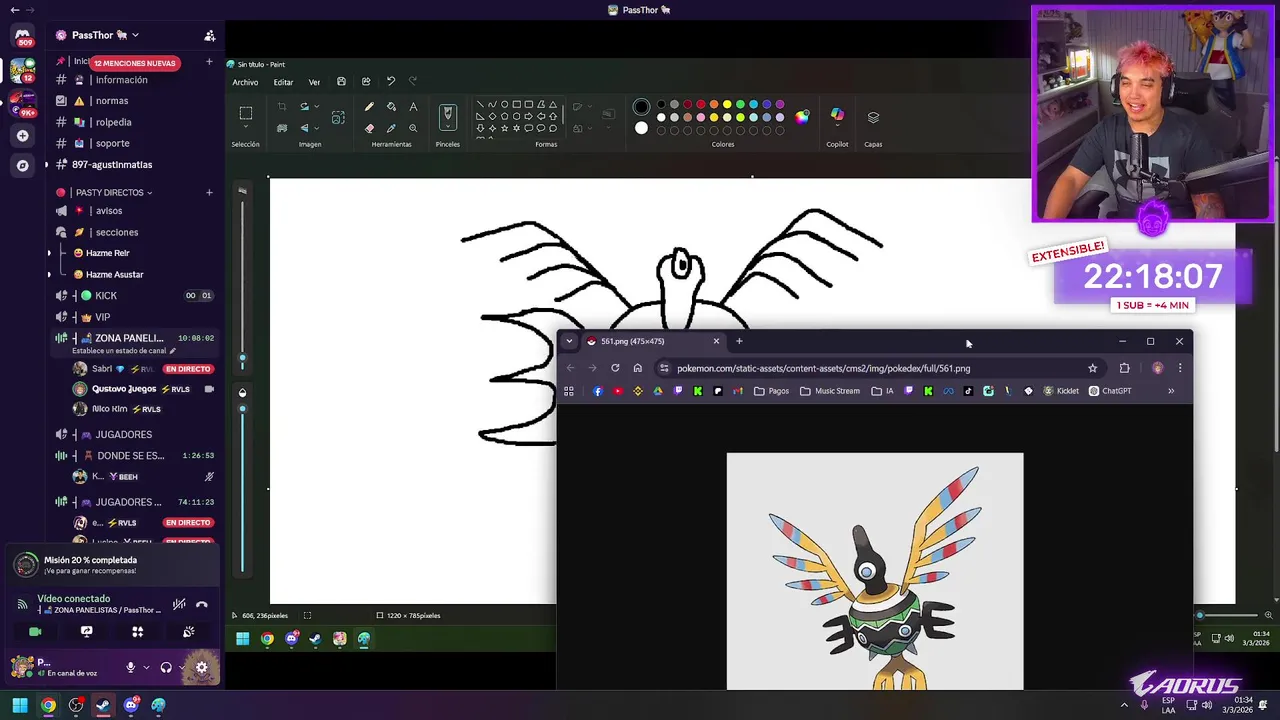Viewport: 1280px width, 720px height.
Task: Open the Hazme Reir thread in Discord
Action: pos(108,253)
